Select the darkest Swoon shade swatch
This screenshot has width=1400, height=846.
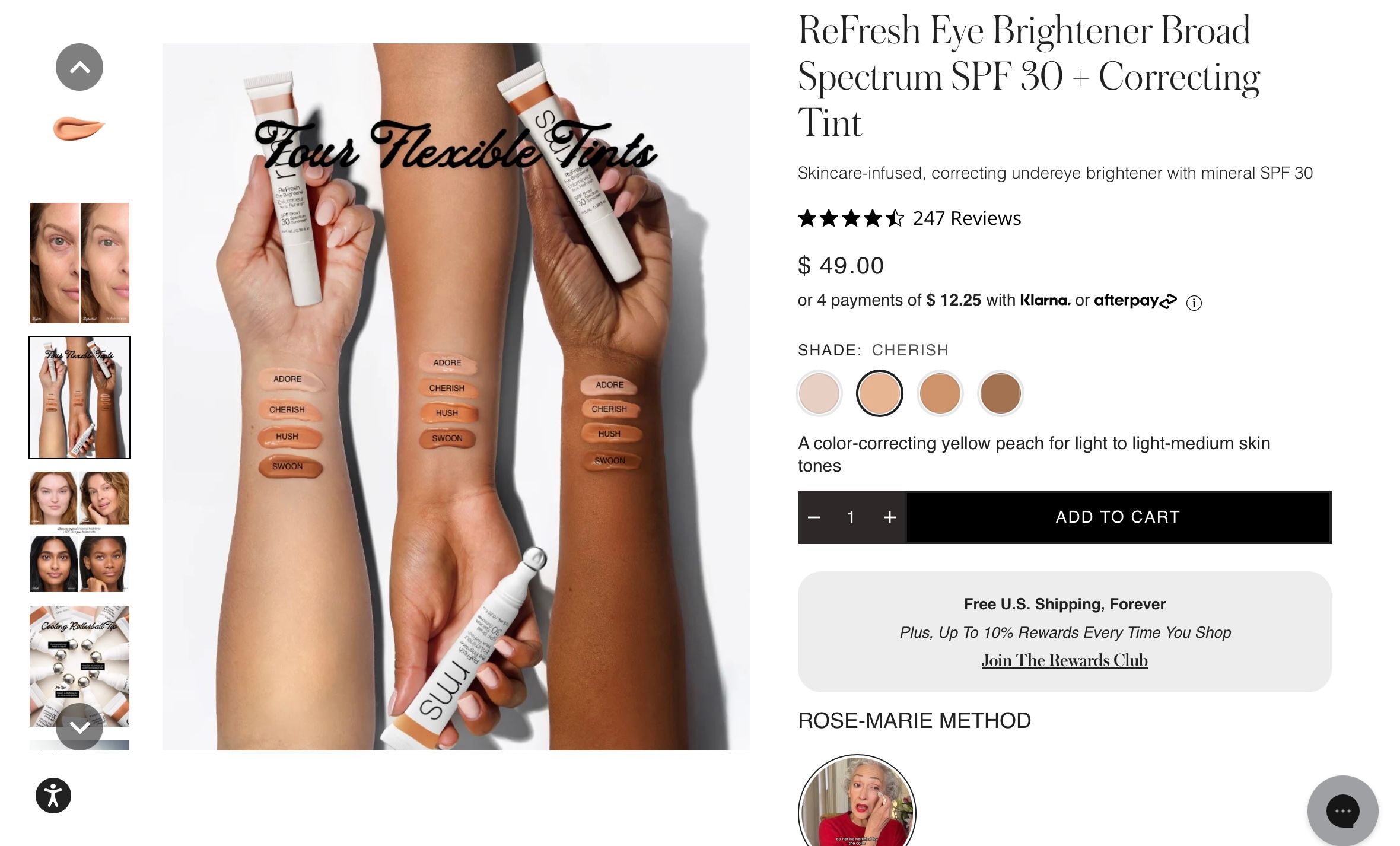(1000, 393)
